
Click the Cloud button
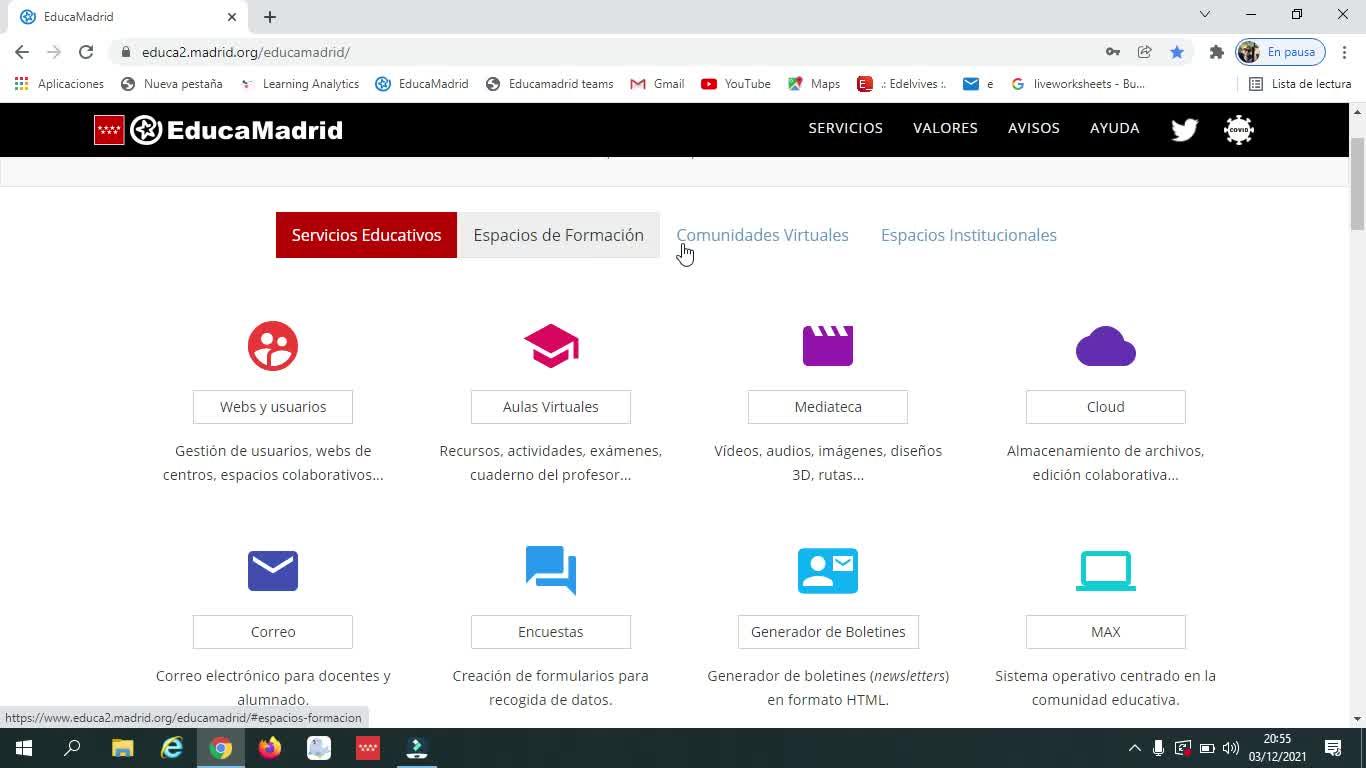point(1106,407)
